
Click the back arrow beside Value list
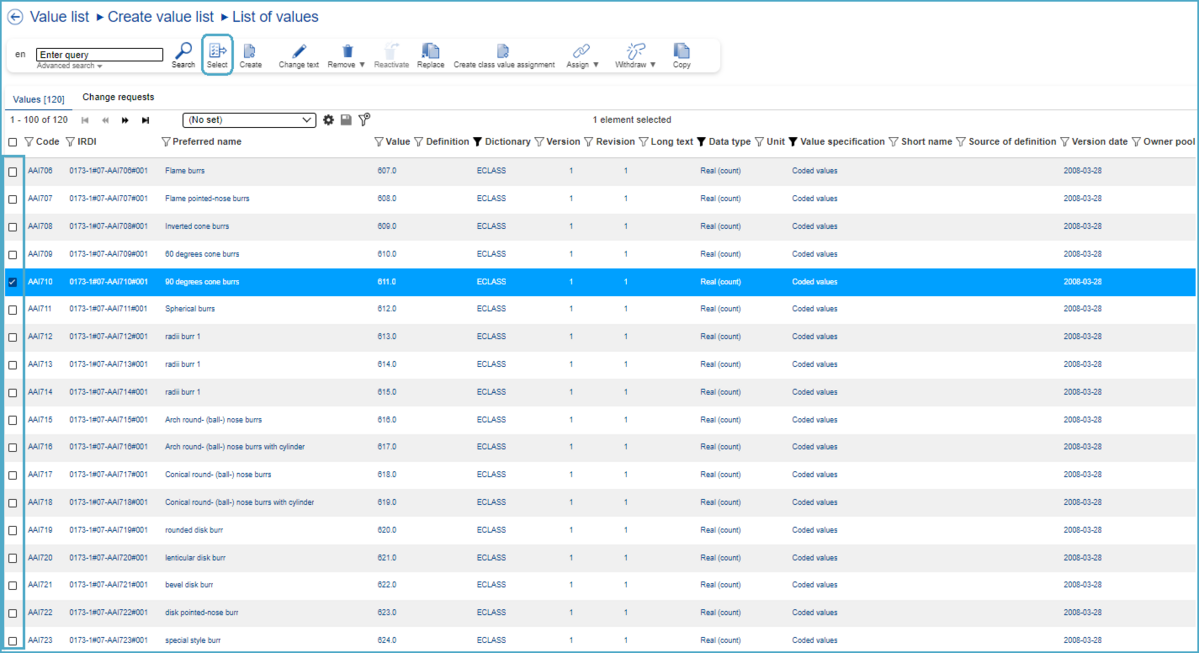[x=15, y=17]
